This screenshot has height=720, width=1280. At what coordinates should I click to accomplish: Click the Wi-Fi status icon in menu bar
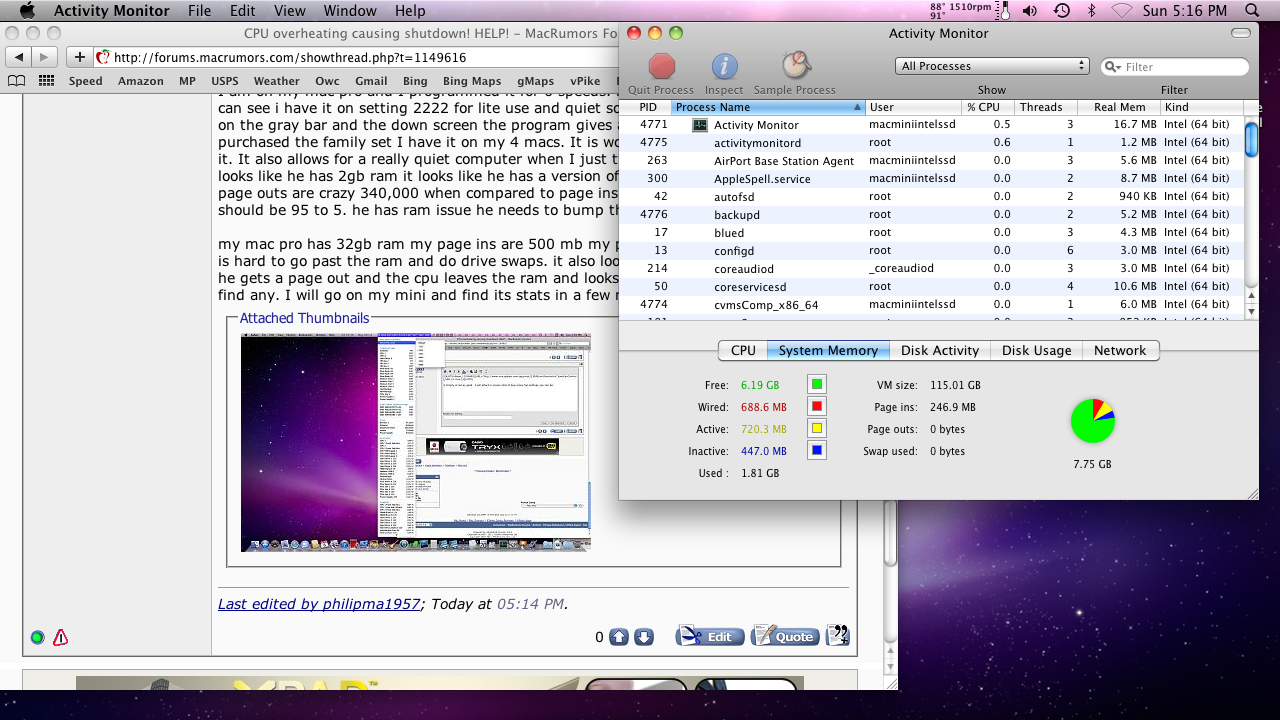coord(1122,11)
